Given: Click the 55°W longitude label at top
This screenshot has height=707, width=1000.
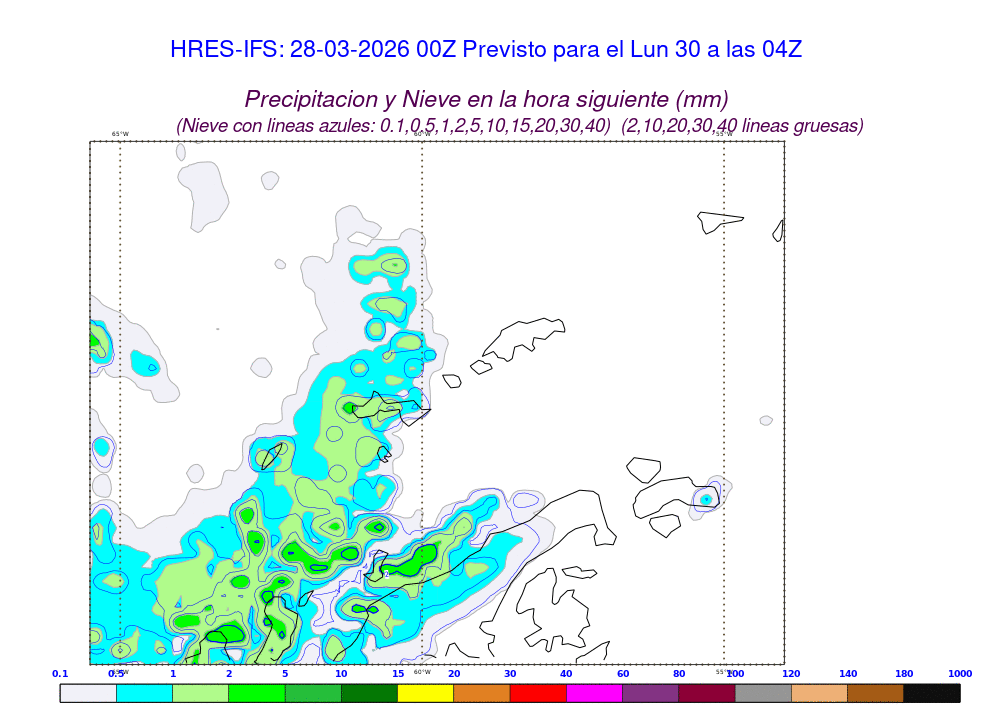Looking at the screenshot, I should point(724,134).
